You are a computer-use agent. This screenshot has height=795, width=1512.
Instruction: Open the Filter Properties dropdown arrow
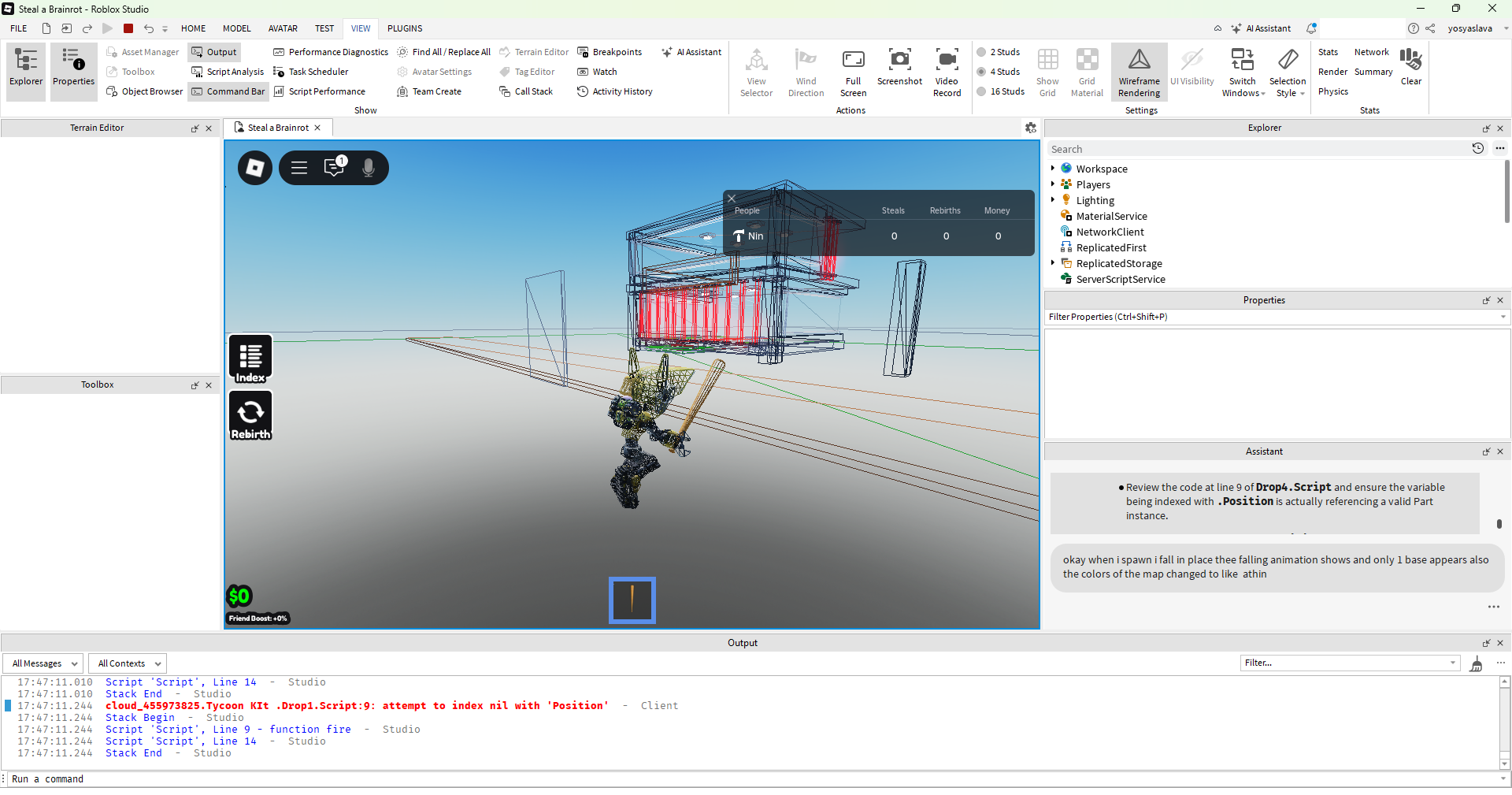point(1503,317)
